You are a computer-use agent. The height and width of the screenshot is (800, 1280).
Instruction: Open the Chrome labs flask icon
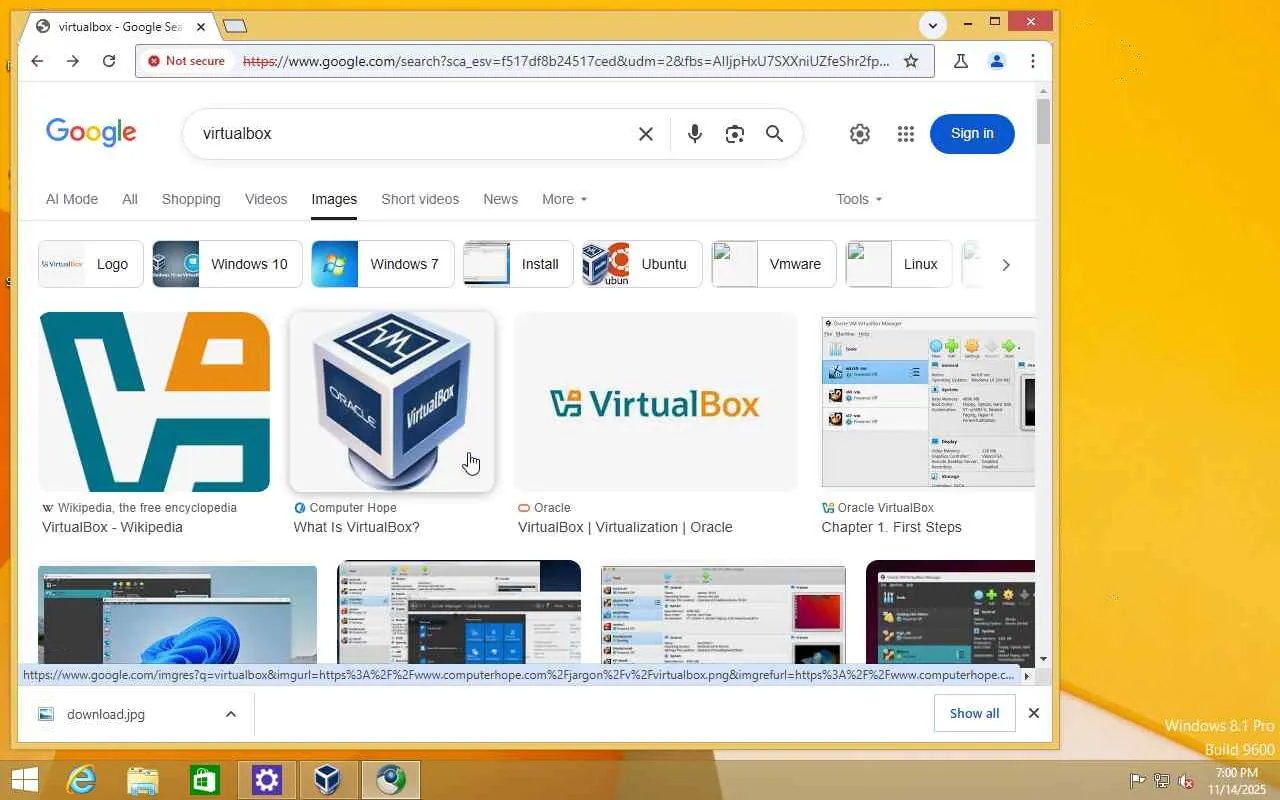[961, 61]
